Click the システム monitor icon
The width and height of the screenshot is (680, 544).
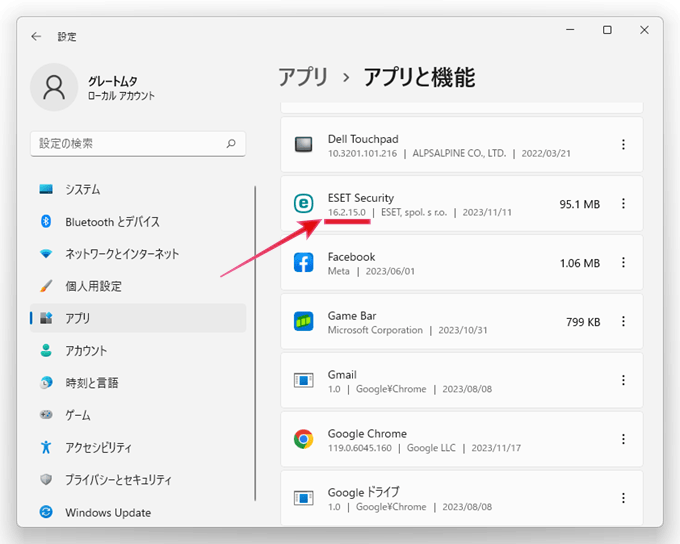click(x=46, y=189)
